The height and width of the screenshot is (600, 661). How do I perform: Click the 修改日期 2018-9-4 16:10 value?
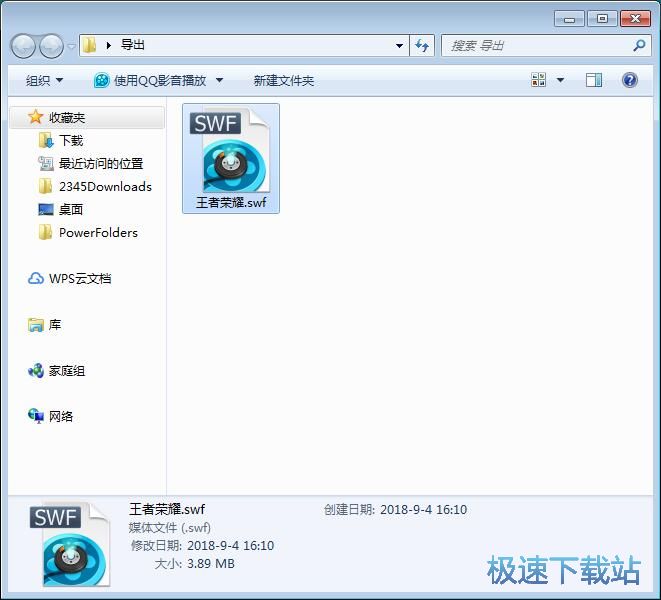pyautogui.click(x=231, y=545)
